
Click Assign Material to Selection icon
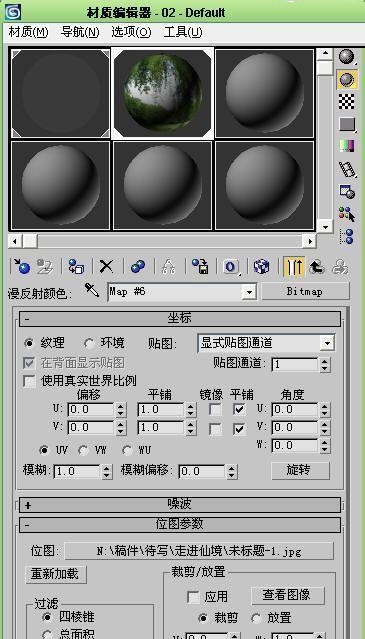coord(76,267)
